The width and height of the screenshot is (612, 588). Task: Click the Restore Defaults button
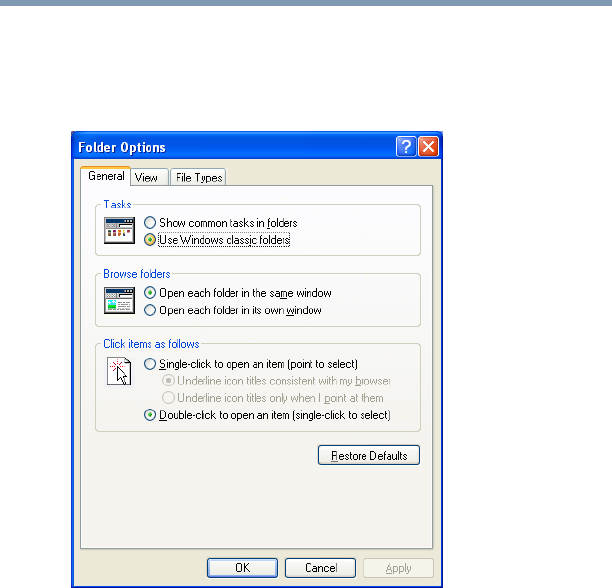tap(369, 455)
